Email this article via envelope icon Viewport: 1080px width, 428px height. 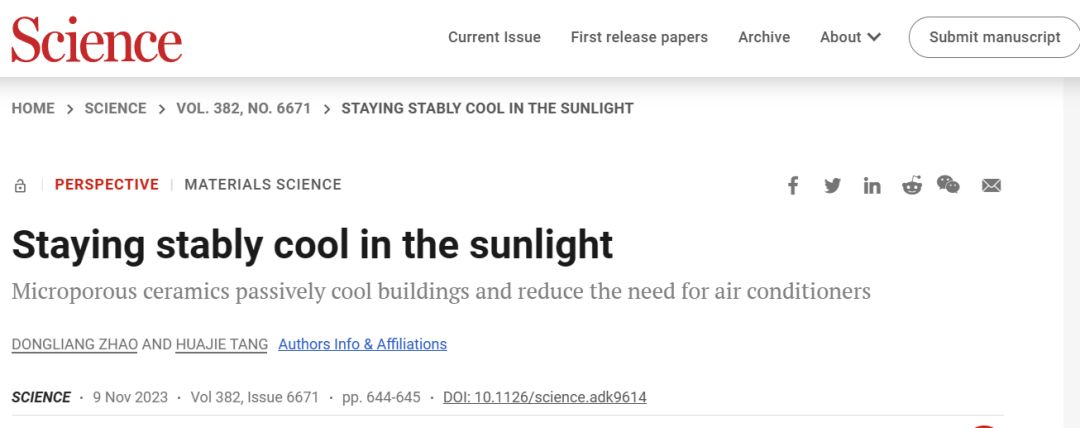click(x=991, y=185)
